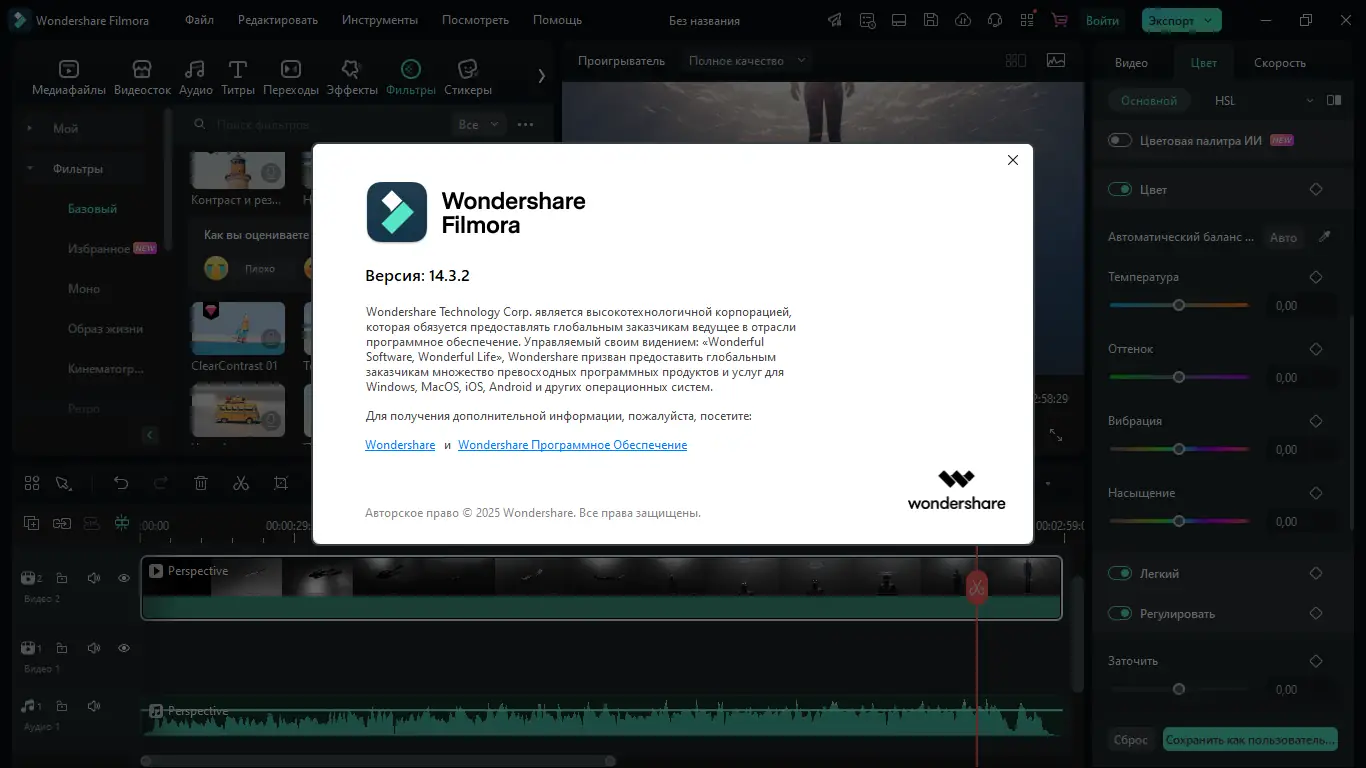Open the Инструменты menu
This screenshot has width=1366, height=768.
pyautogui.click(x=380, y=20)
